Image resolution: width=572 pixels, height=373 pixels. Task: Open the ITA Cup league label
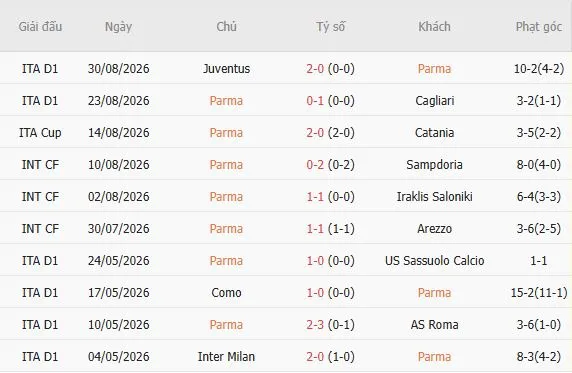[40, 132]
